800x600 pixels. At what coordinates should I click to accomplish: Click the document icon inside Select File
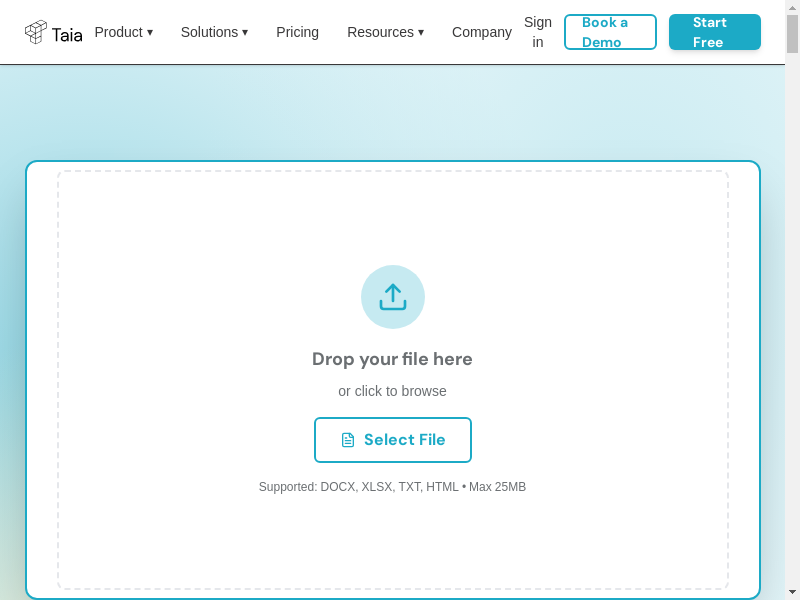(x=348, y=440)
